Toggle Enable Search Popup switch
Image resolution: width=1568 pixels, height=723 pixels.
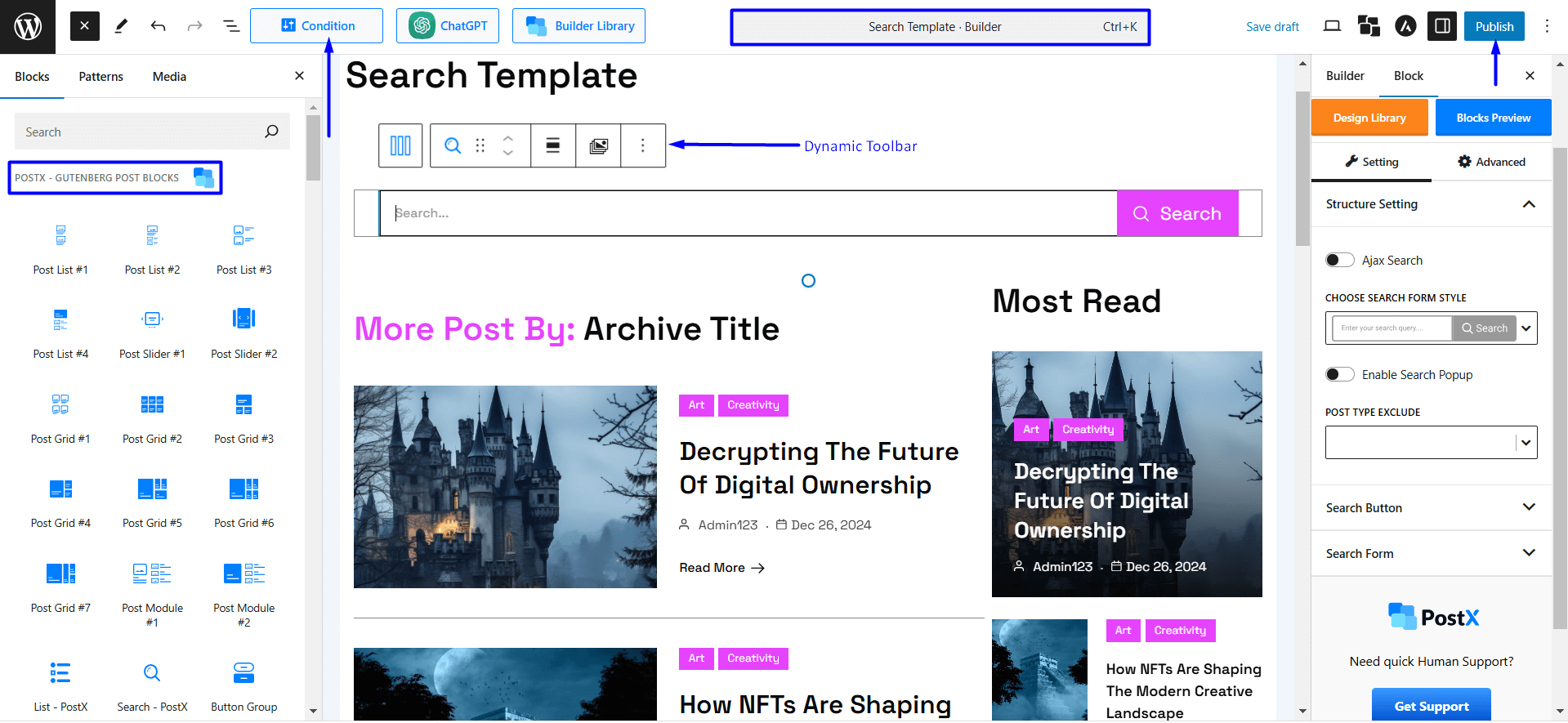pyautogui.click(x=1339, y=374)
